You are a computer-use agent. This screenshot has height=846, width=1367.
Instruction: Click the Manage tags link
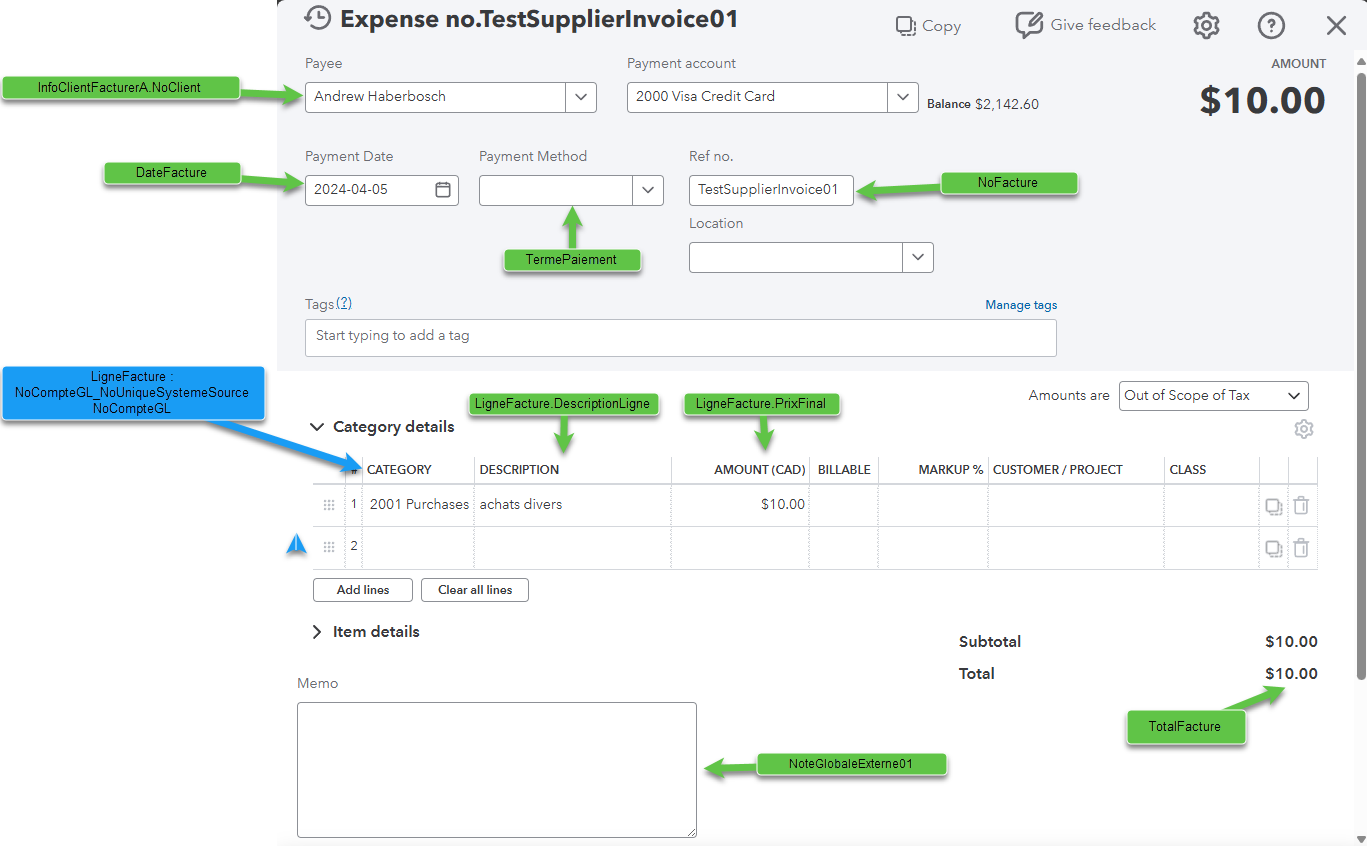(1020, 305)
